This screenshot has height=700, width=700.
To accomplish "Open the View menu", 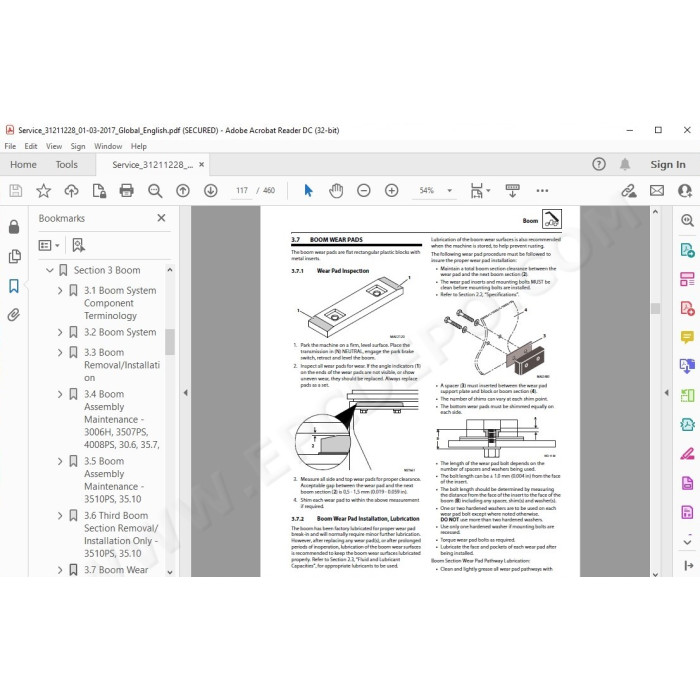I will pyautogui.click(x=54, y=146).
